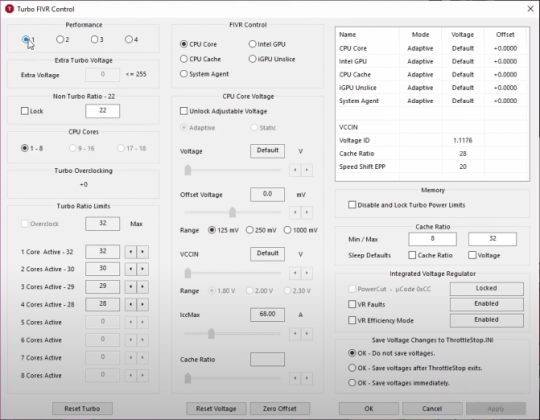Select Performance profile 4 radio button
The width and height of the screenshot is (540, 420).
tap(128, 39)
